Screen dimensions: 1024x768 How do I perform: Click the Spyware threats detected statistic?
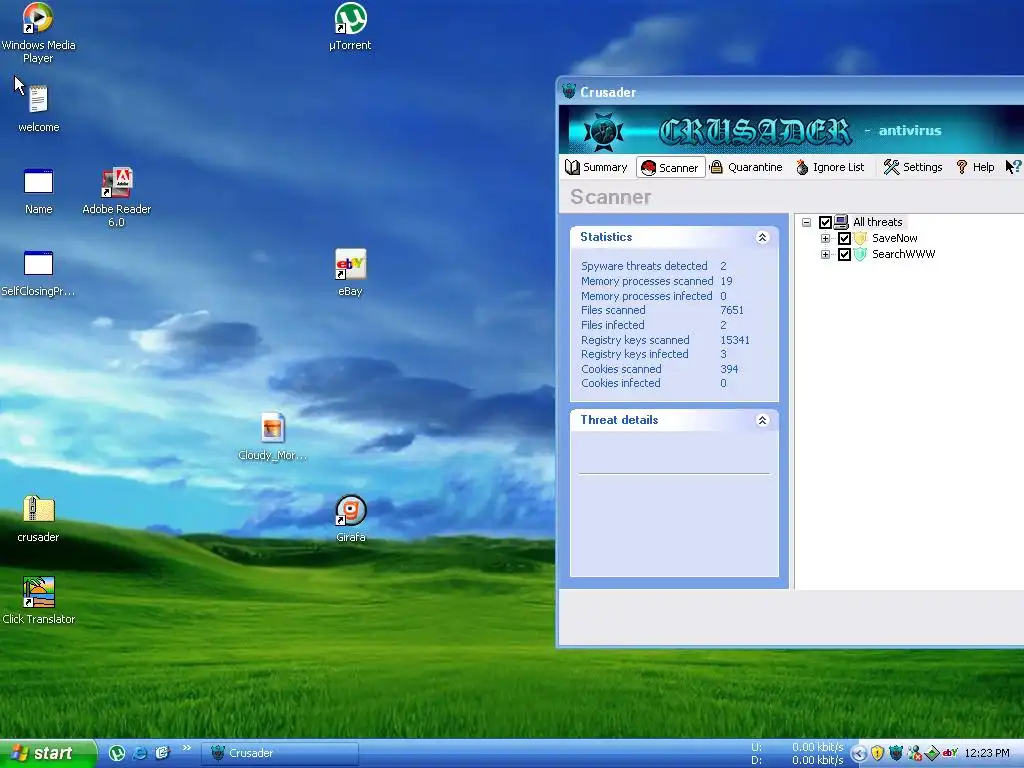pos(644,266)
